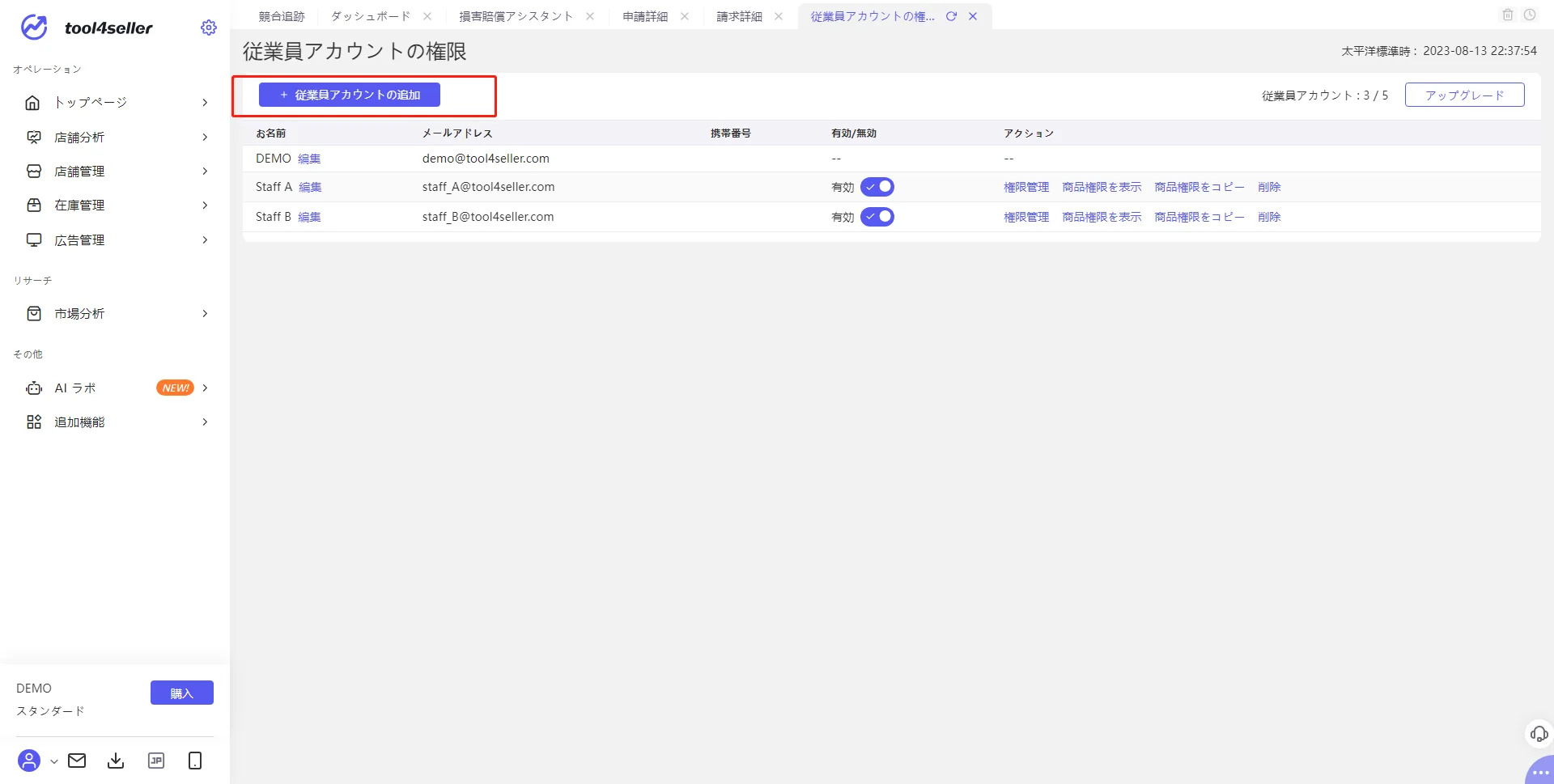Click 商品権限をコピー for Staff A
1554x784 pixels.
coord(1199,187)
